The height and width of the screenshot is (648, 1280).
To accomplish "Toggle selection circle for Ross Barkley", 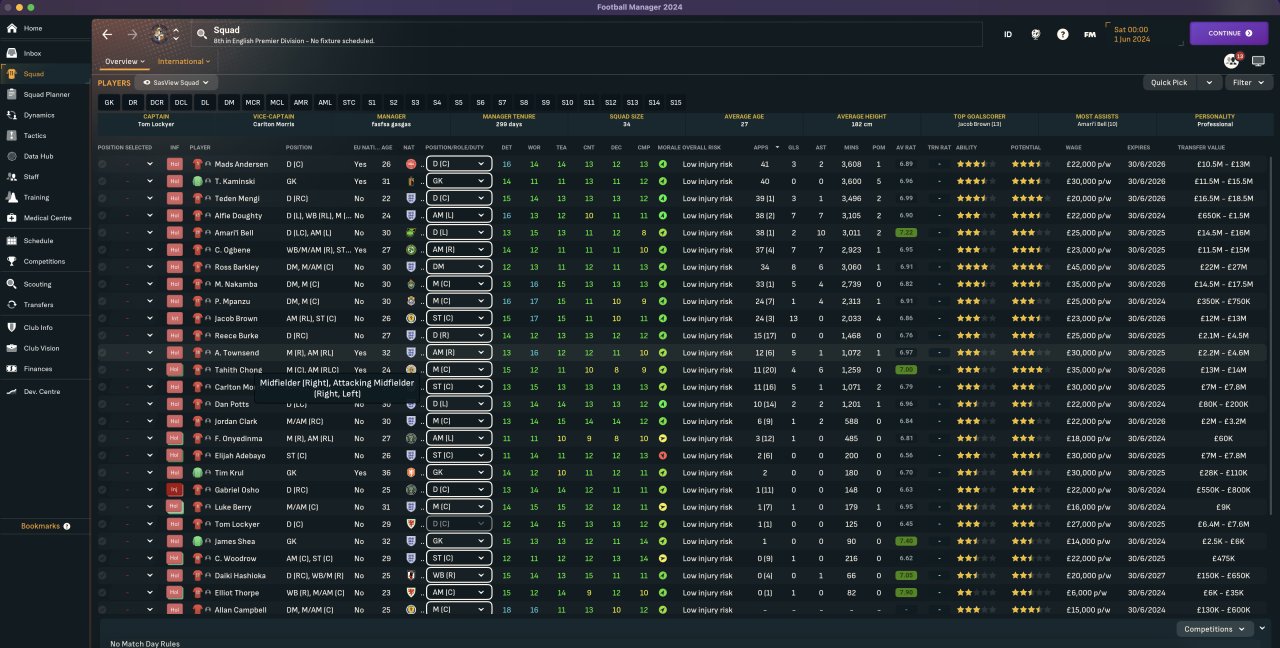I will point(102,267).
